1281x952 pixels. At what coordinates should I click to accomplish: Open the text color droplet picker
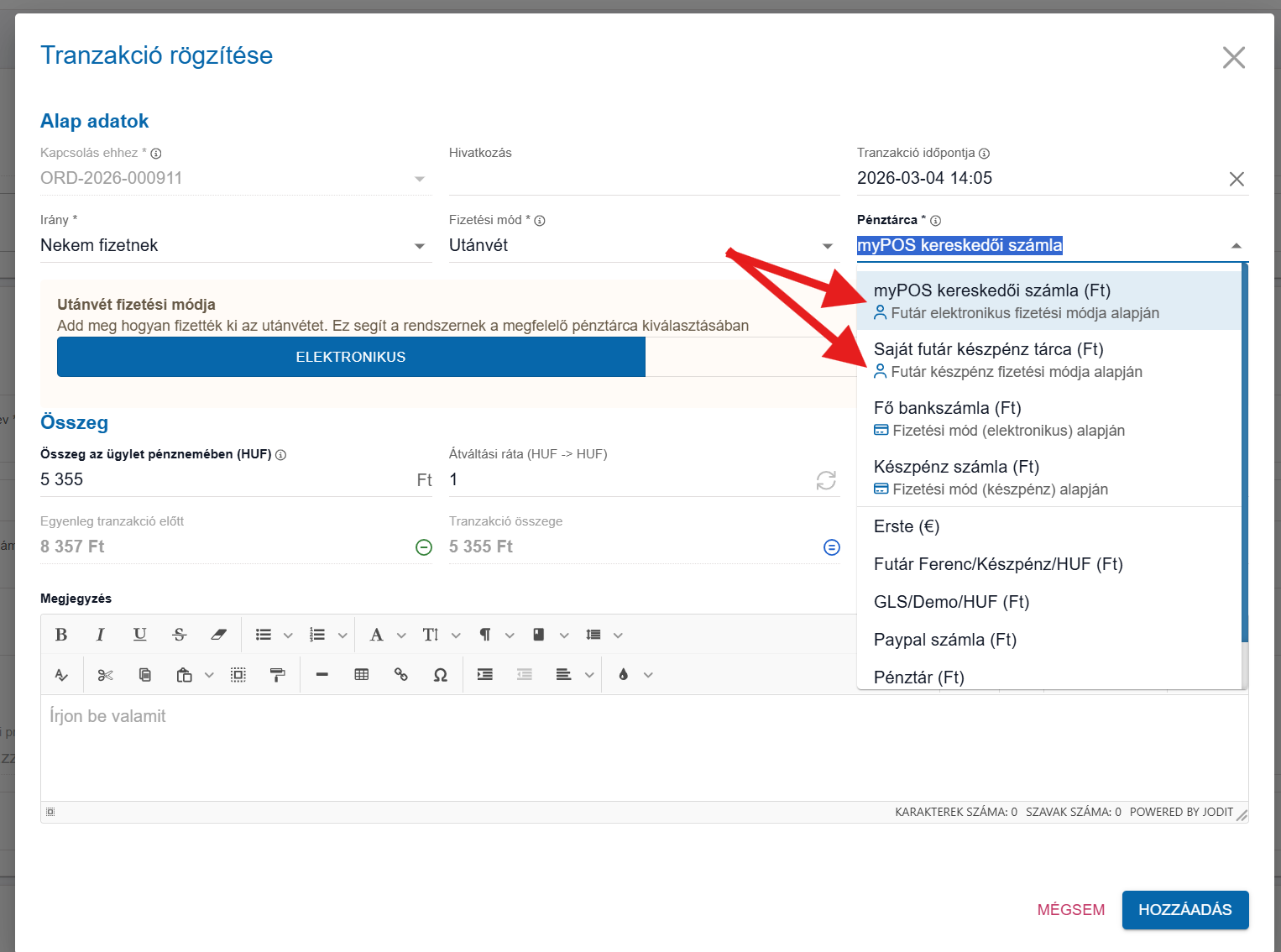623,675
